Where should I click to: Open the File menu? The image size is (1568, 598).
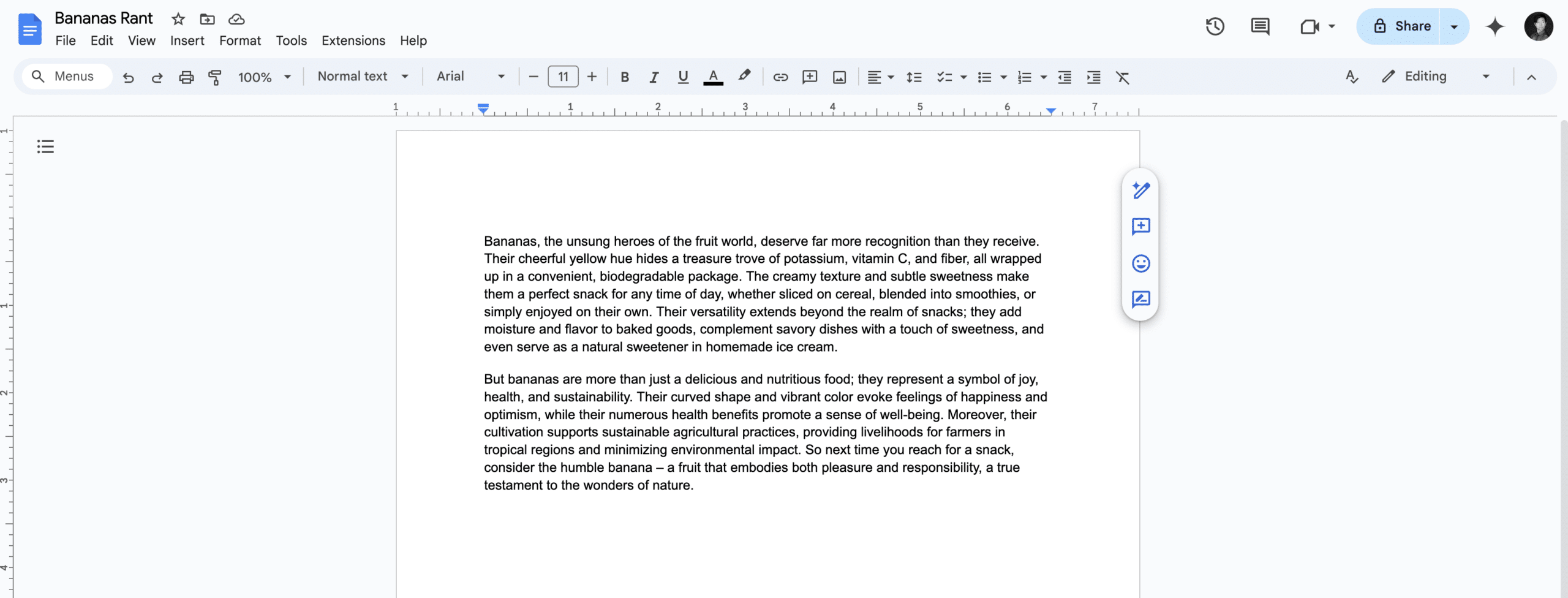(x=66, y=40)
